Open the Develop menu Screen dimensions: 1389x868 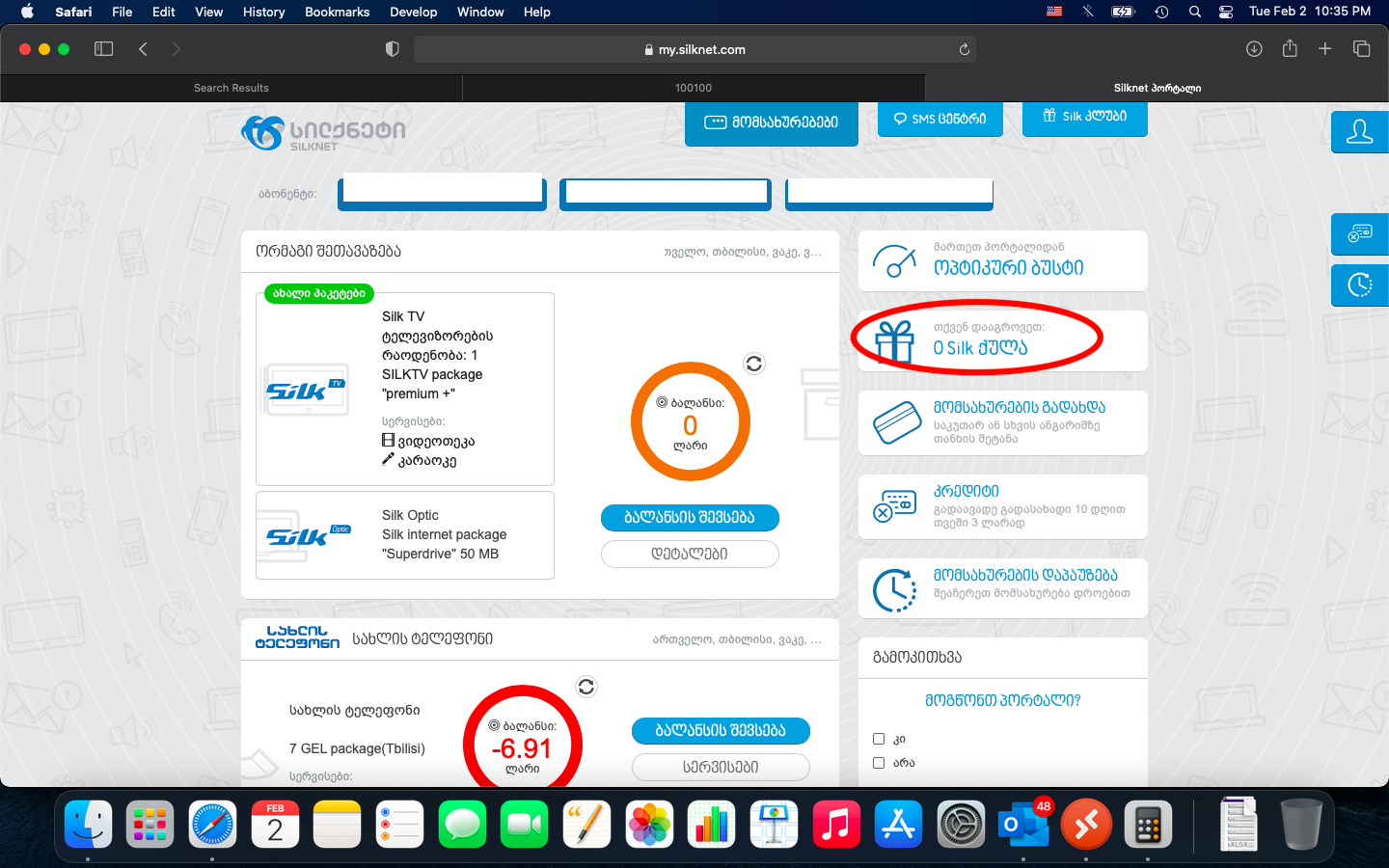414,12
